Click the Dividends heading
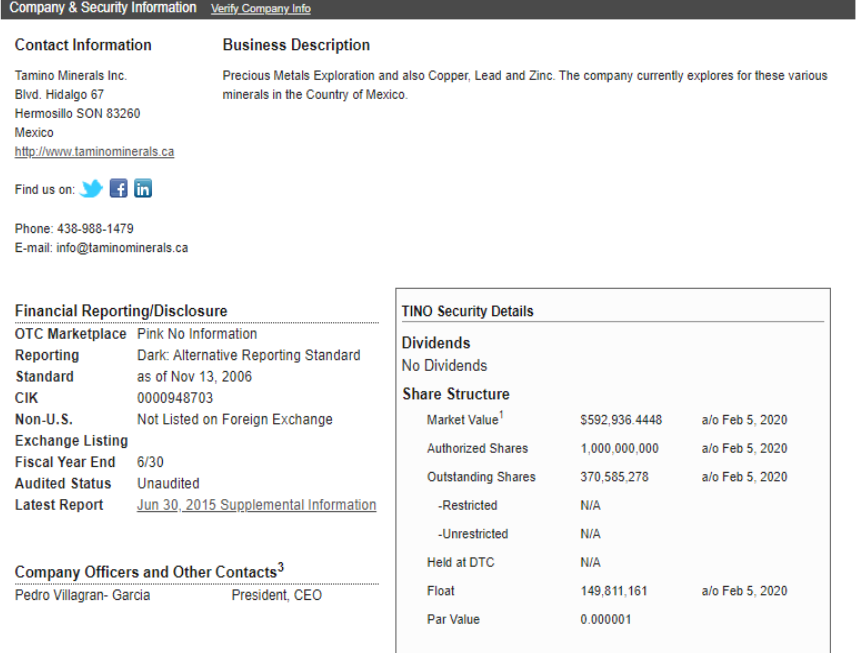Screen dimensions: 863x653 pyautogui.click(x=436, y=343)
